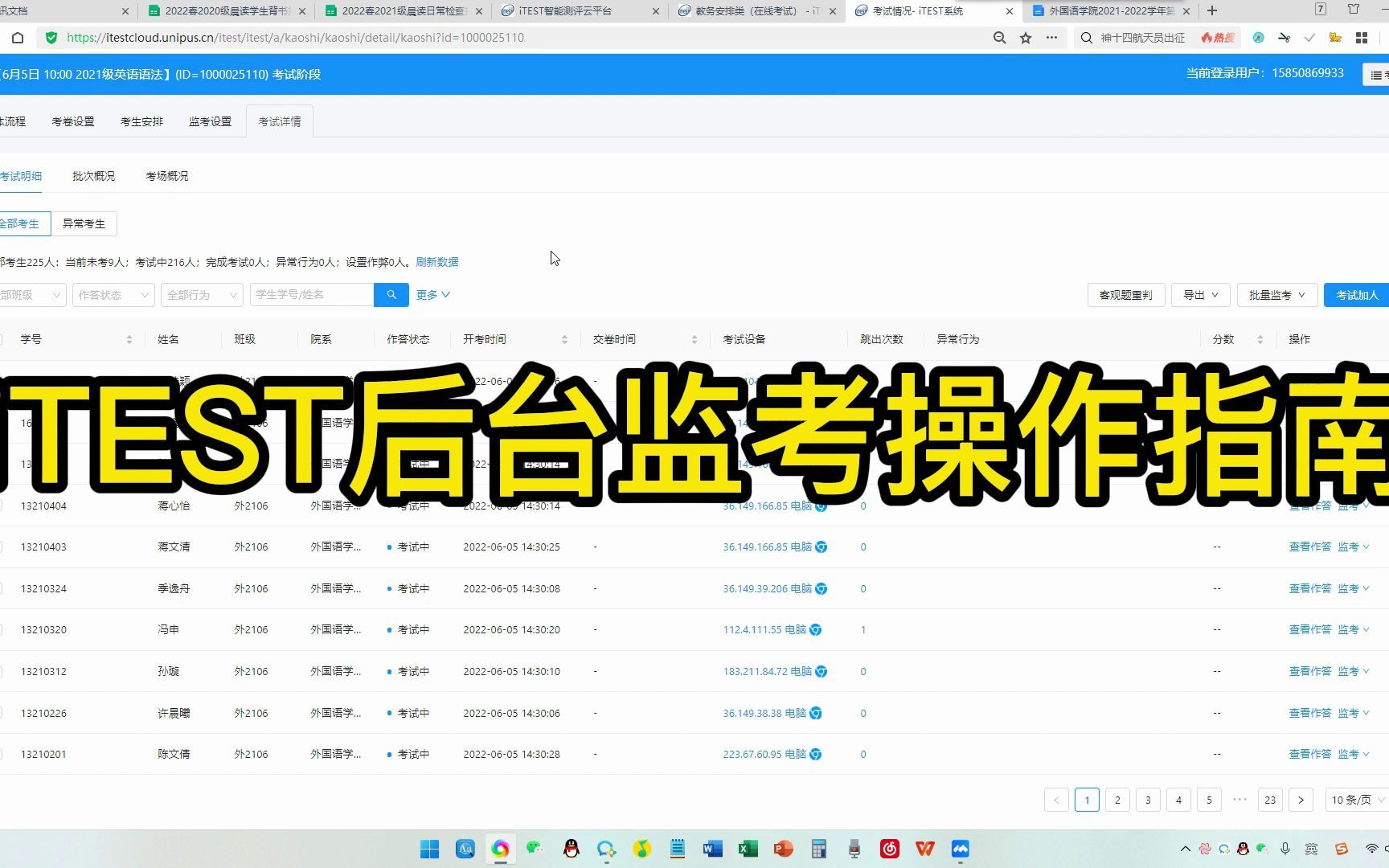
Task: Open 批量监考 dropdown
Action: (1276, 295)
